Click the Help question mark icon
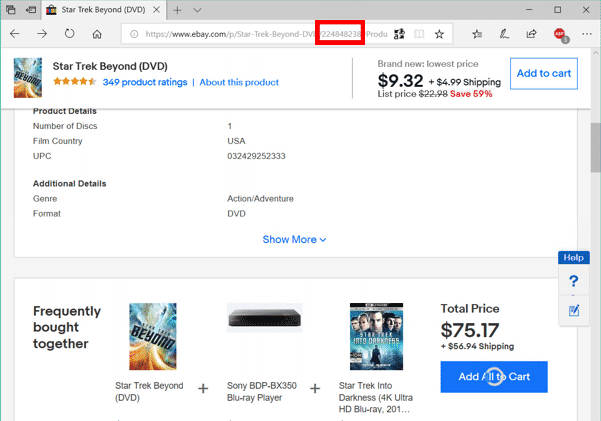The height and width of the screenshot is (421, 601). [573, 281]
